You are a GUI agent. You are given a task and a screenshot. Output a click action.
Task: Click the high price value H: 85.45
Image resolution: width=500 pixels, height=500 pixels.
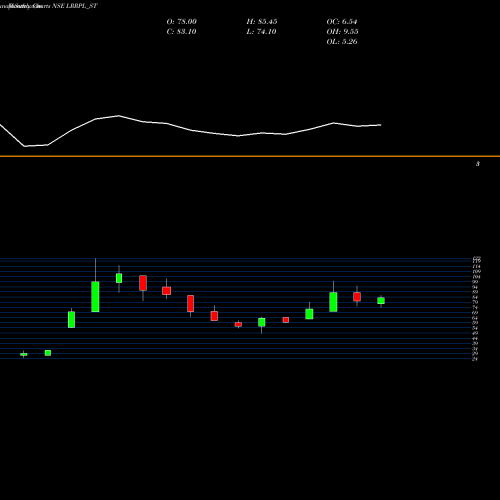[262, 22]
